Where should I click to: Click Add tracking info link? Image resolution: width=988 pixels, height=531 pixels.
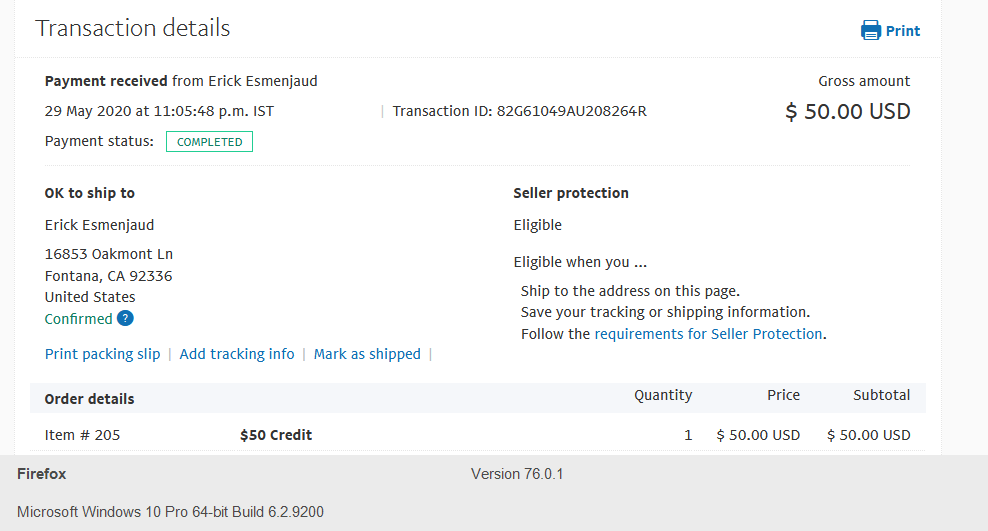(x=237, y=354)
